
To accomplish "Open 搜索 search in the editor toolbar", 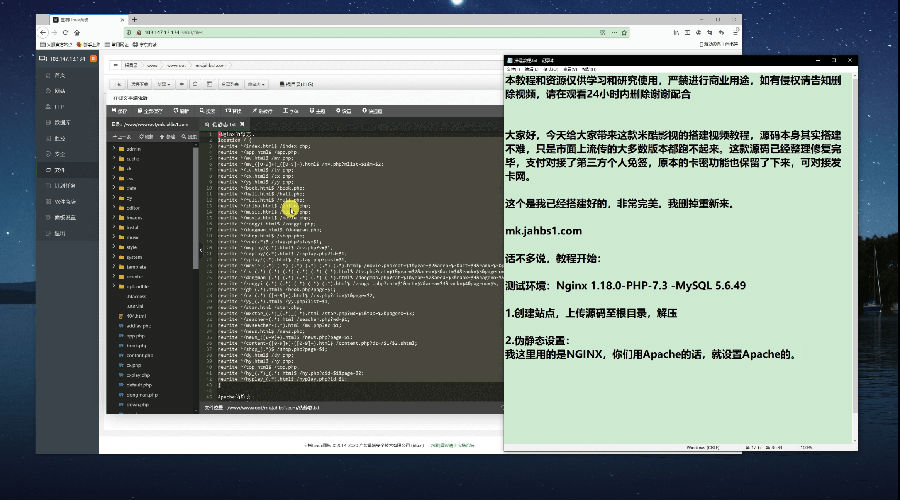I will [x=206, y=110].
